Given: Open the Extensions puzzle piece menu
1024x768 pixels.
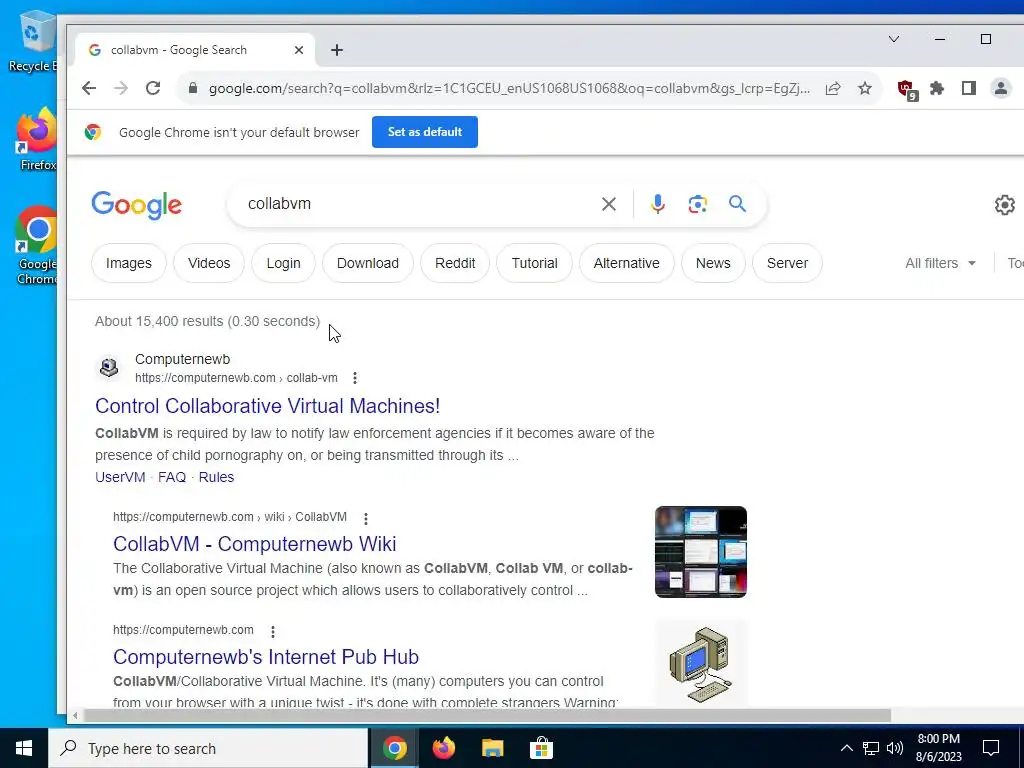Looking at the screenshot, I should click(937, 88).
